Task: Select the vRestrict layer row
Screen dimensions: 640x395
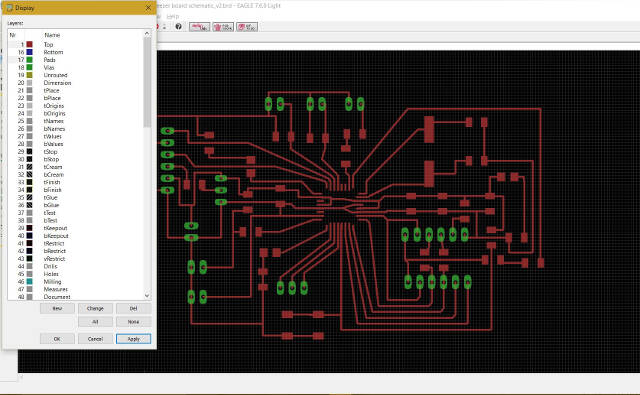Action: [76, 259]
